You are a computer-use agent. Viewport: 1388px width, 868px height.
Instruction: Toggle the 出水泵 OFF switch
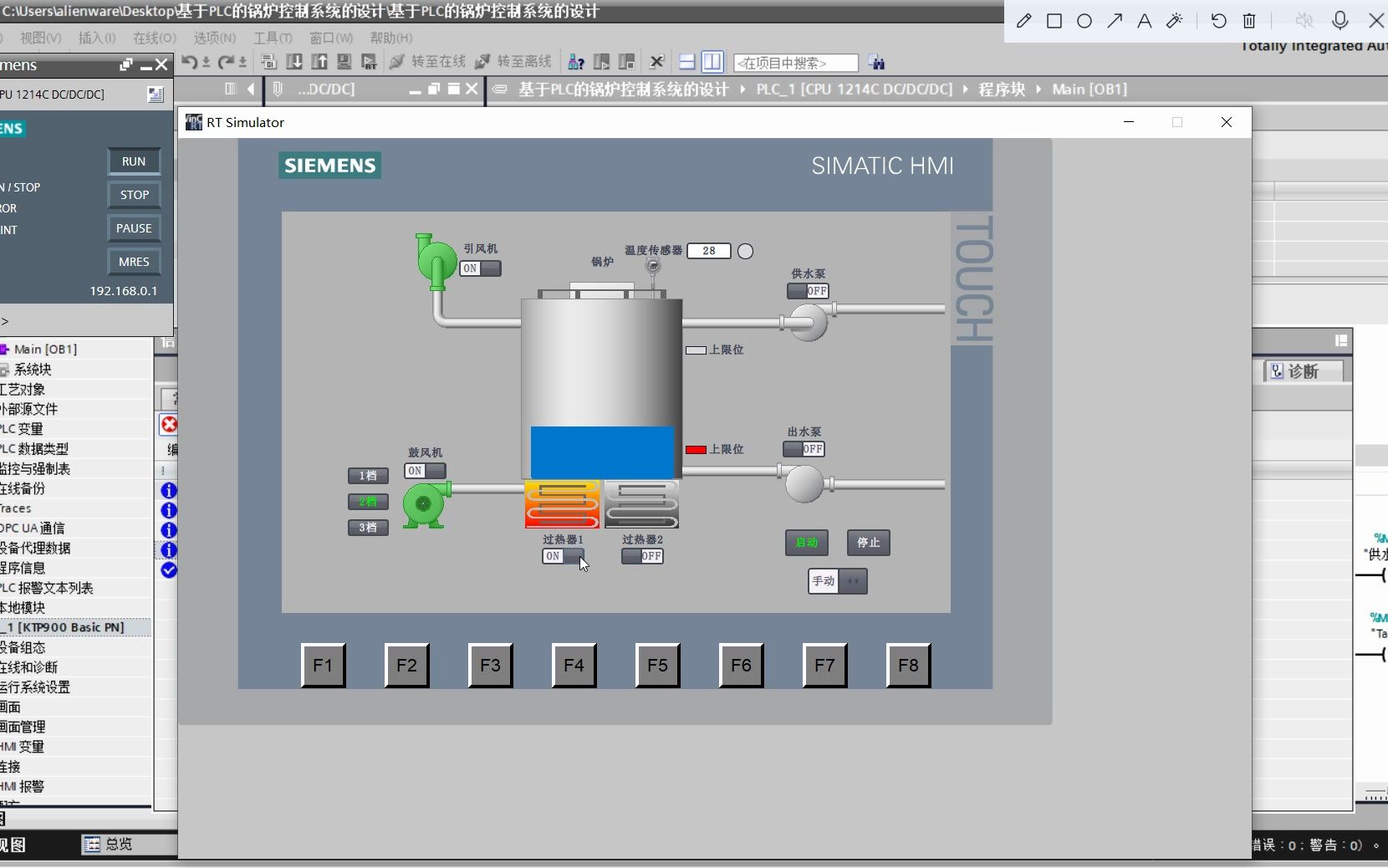tap(804, 449)
